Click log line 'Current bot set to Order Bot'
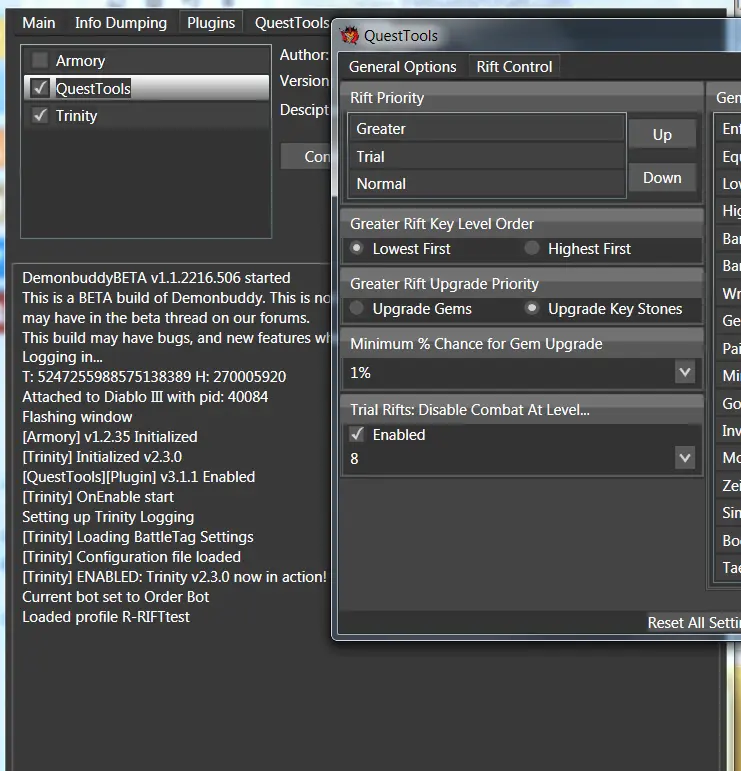This screenshot has height=771, width=741. coord(116,596)
